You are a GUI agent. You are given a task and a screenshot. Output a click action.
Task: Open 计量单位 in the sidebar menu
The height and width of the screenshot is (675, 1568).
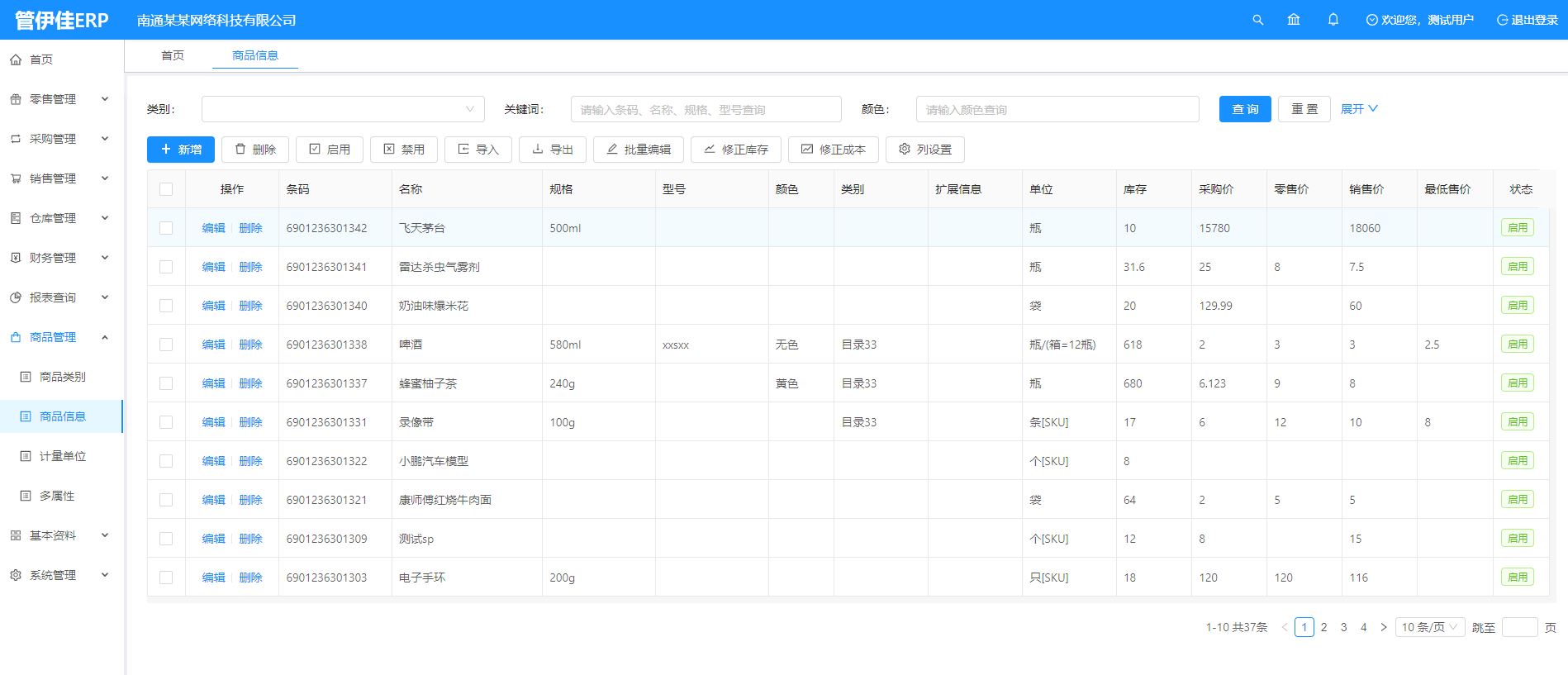coord(63,456)
